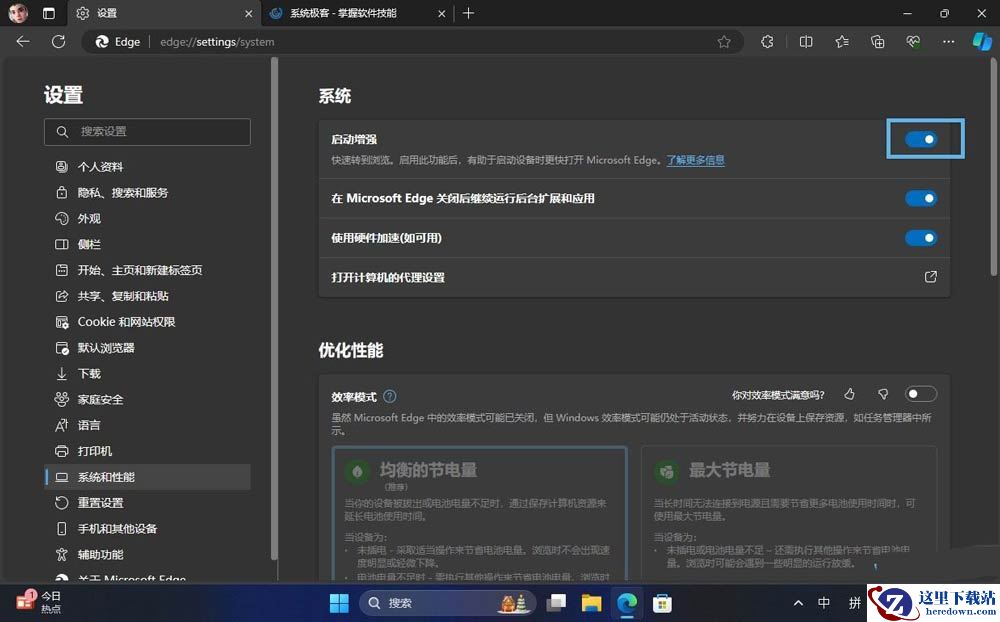1000x622 pixels.
Task: Click the 了解更多信息 link
Action: [695, 159]
